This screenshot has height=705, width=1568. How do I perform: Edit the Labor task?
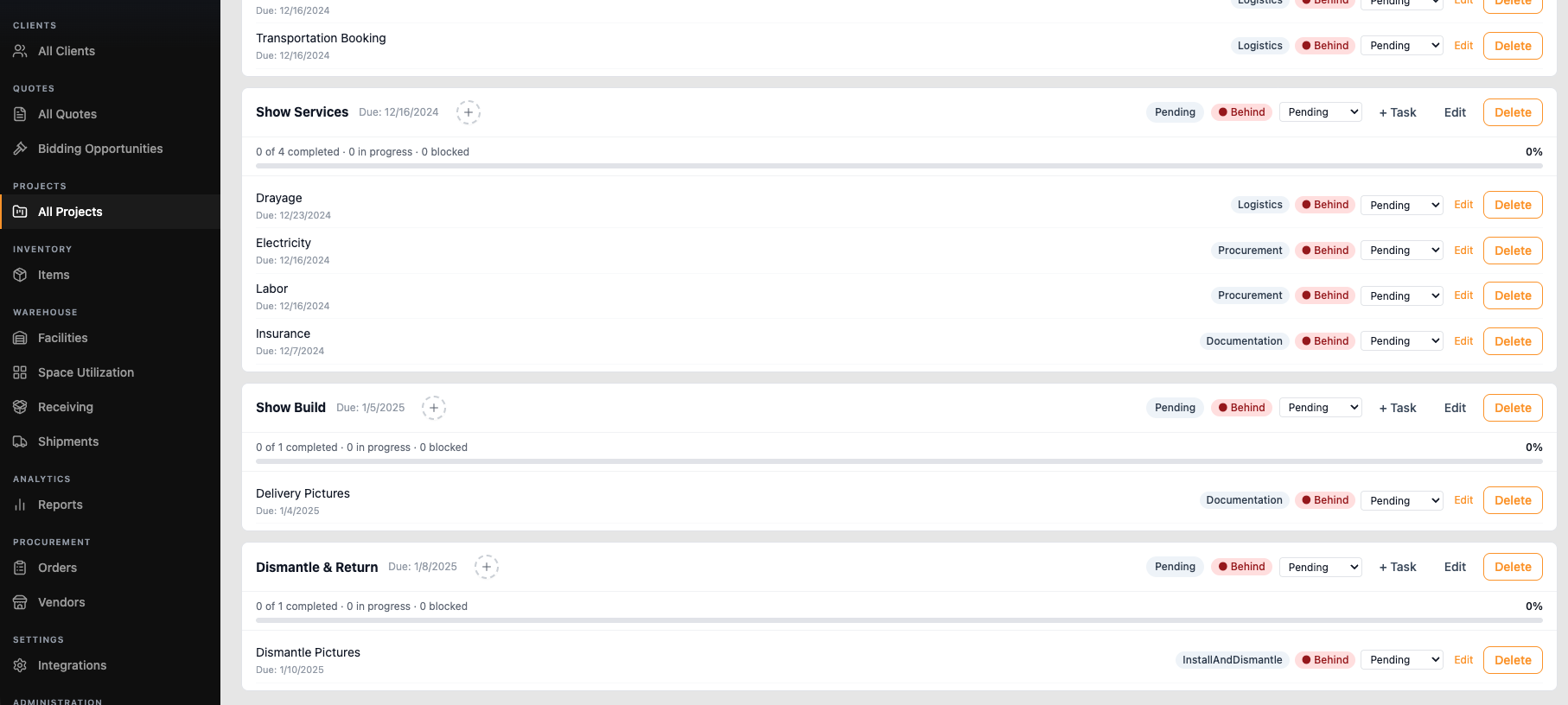tap(1463, 295)
